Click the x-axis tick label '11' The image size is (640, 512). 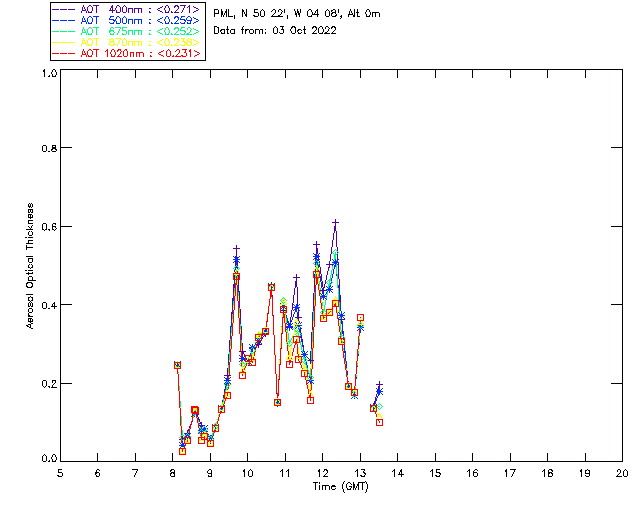[285, 473]
